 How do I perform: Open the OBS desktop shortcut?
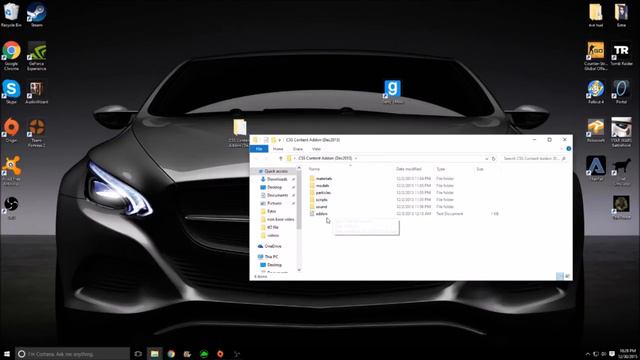11,207
